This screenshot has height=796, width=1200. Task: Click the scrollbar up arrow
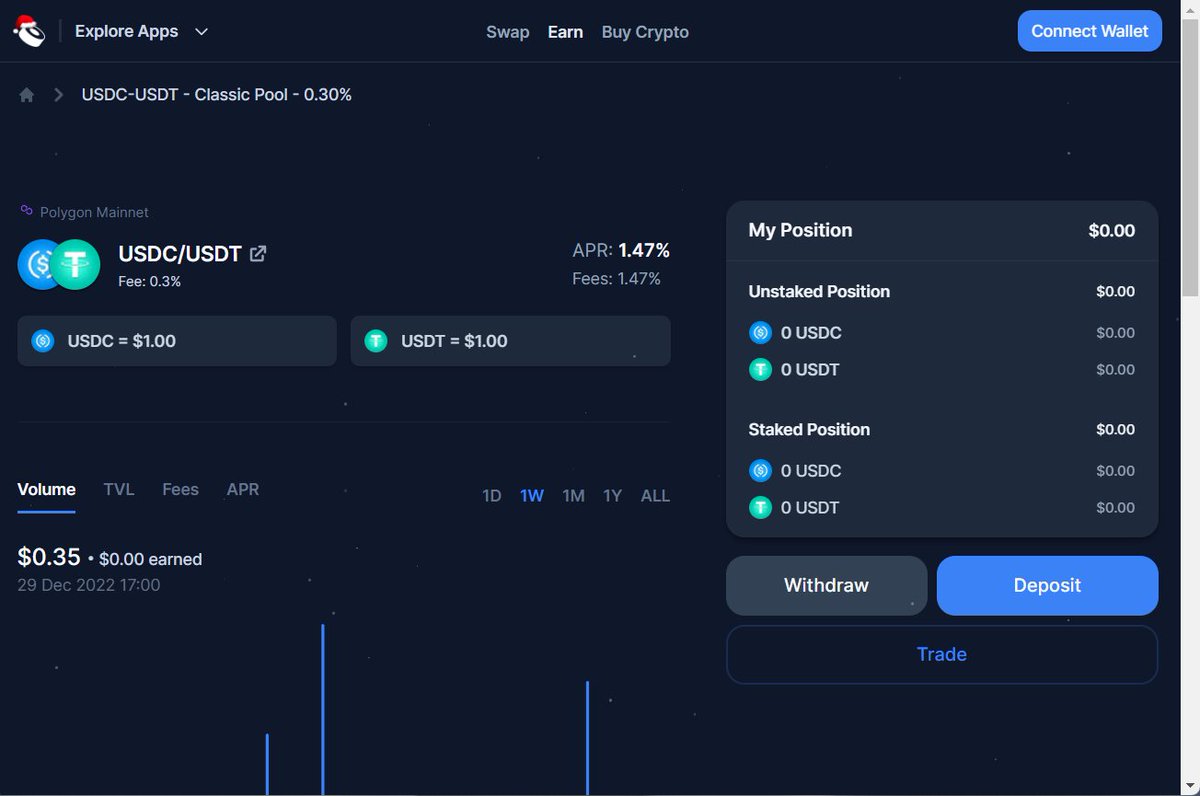(x=1190, y=8)
